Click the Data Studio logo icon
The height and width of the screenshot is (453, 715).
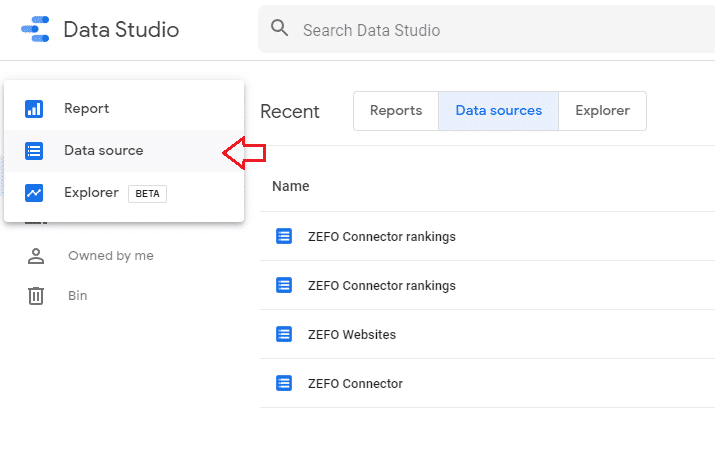click(35, 29)
